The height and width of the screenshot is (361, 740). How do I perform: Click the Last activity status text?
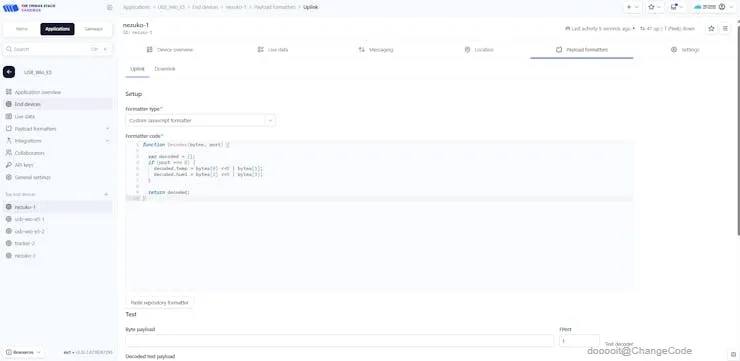click(x=599, y=29)
